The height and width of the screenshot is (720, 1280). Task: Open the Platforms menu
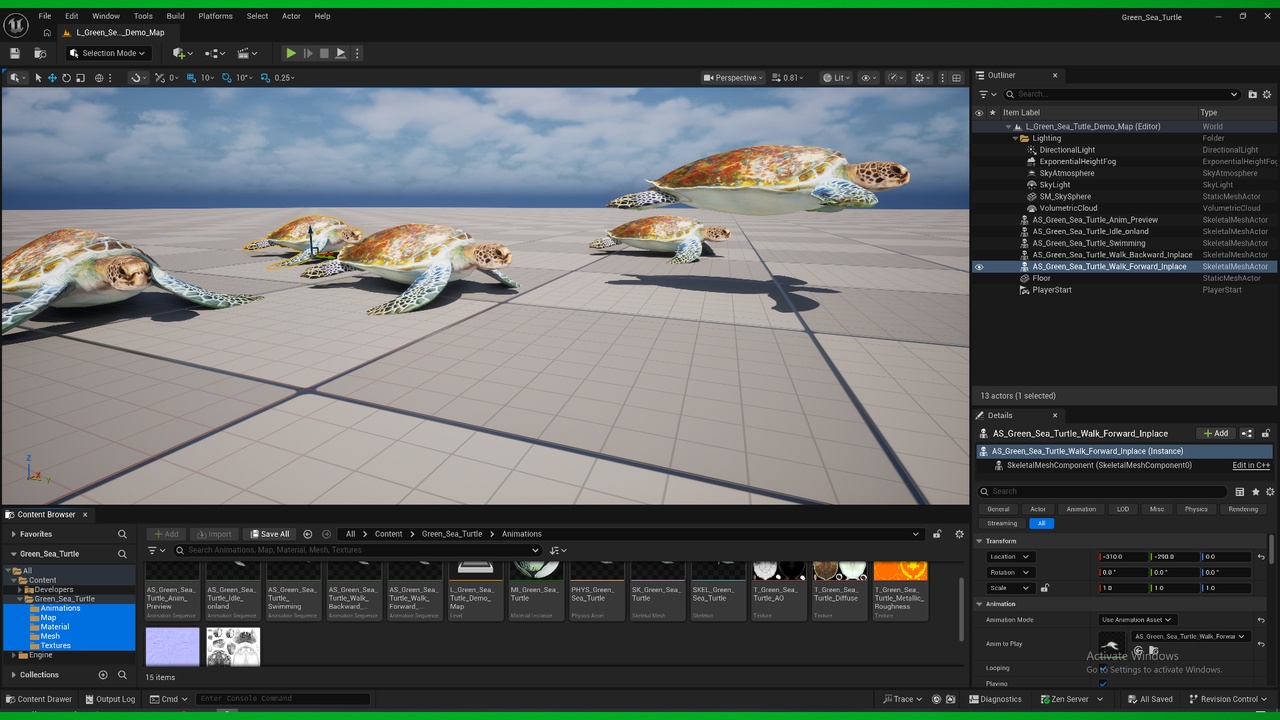click(215, 16)
